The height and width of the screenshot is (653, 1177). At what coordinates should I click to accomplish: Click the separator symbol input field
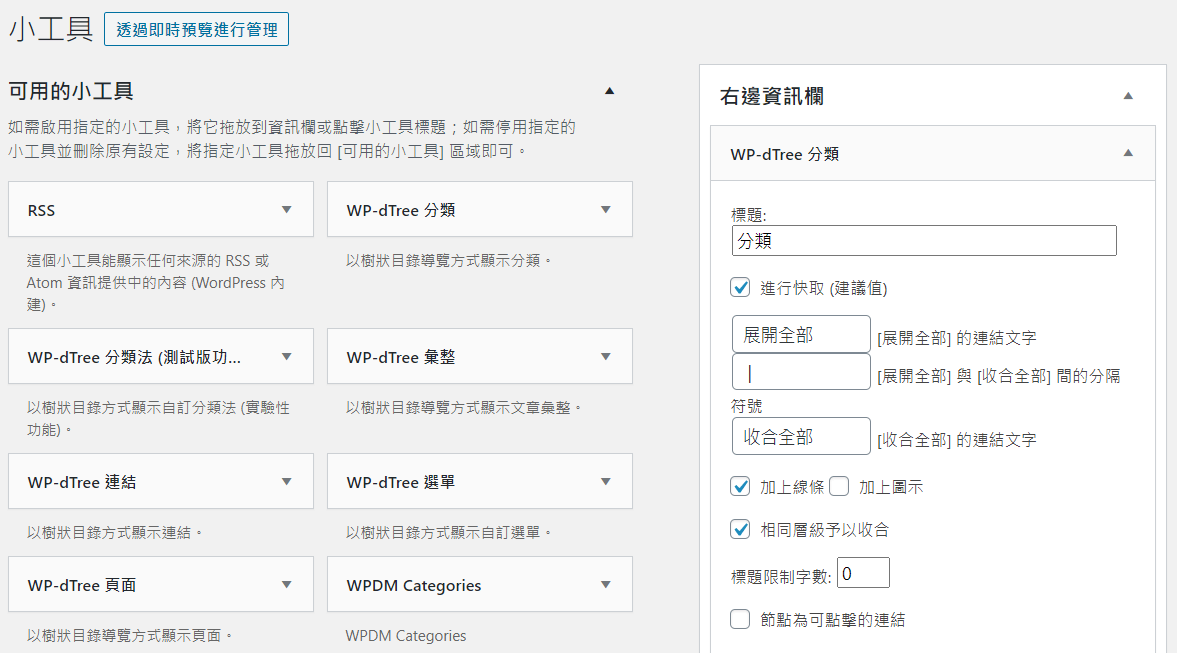(x=801, y=372)
